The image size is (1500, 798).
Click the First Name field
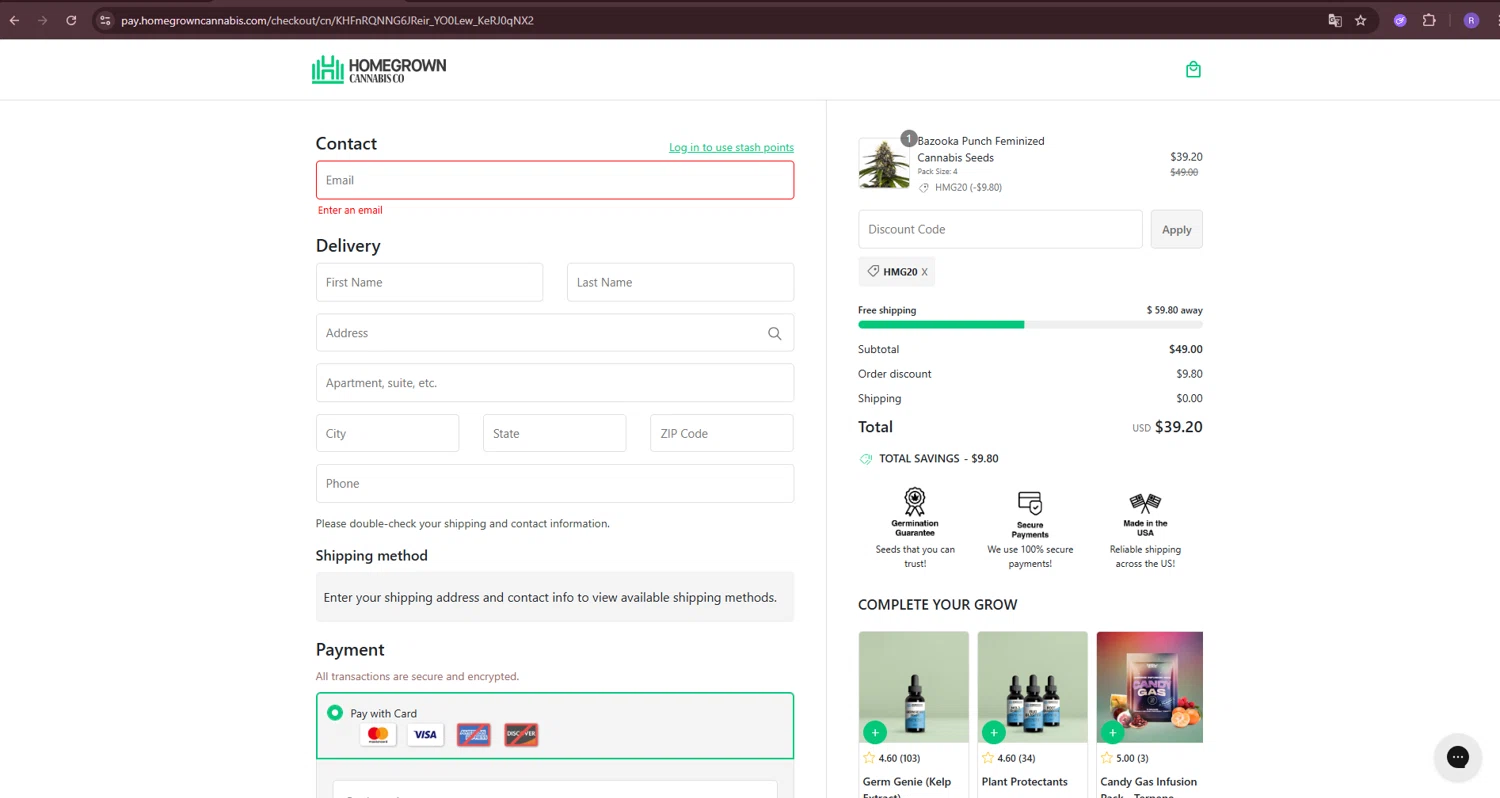pos(429,282)
